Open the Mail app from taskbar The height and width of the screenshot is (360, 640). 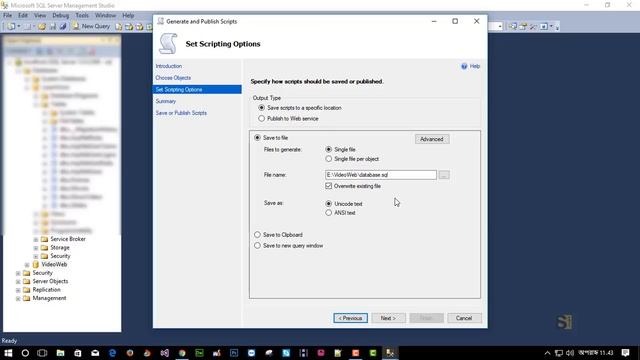tap(95, 353)
